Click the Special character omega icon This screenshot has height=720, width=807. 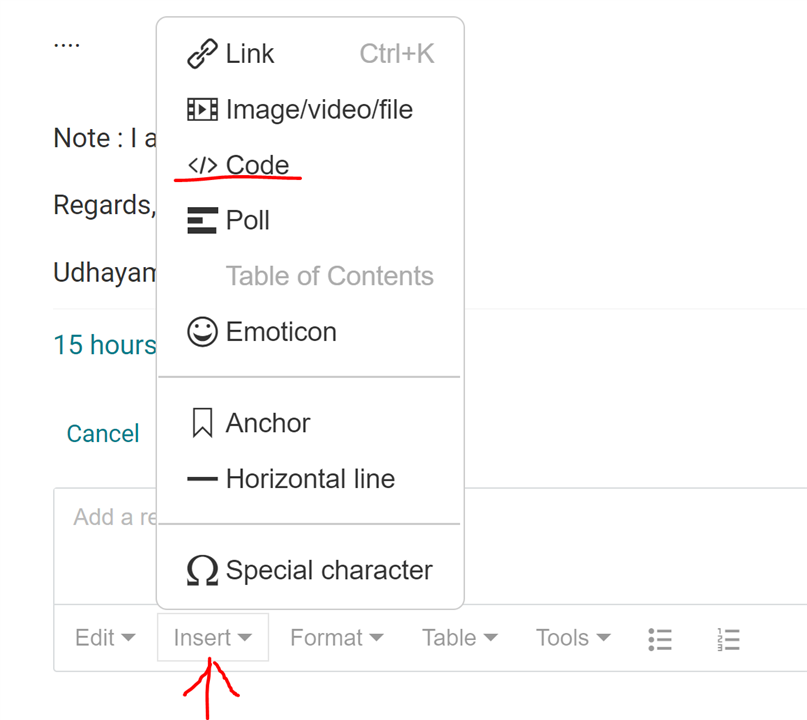(x=202, y=571)
